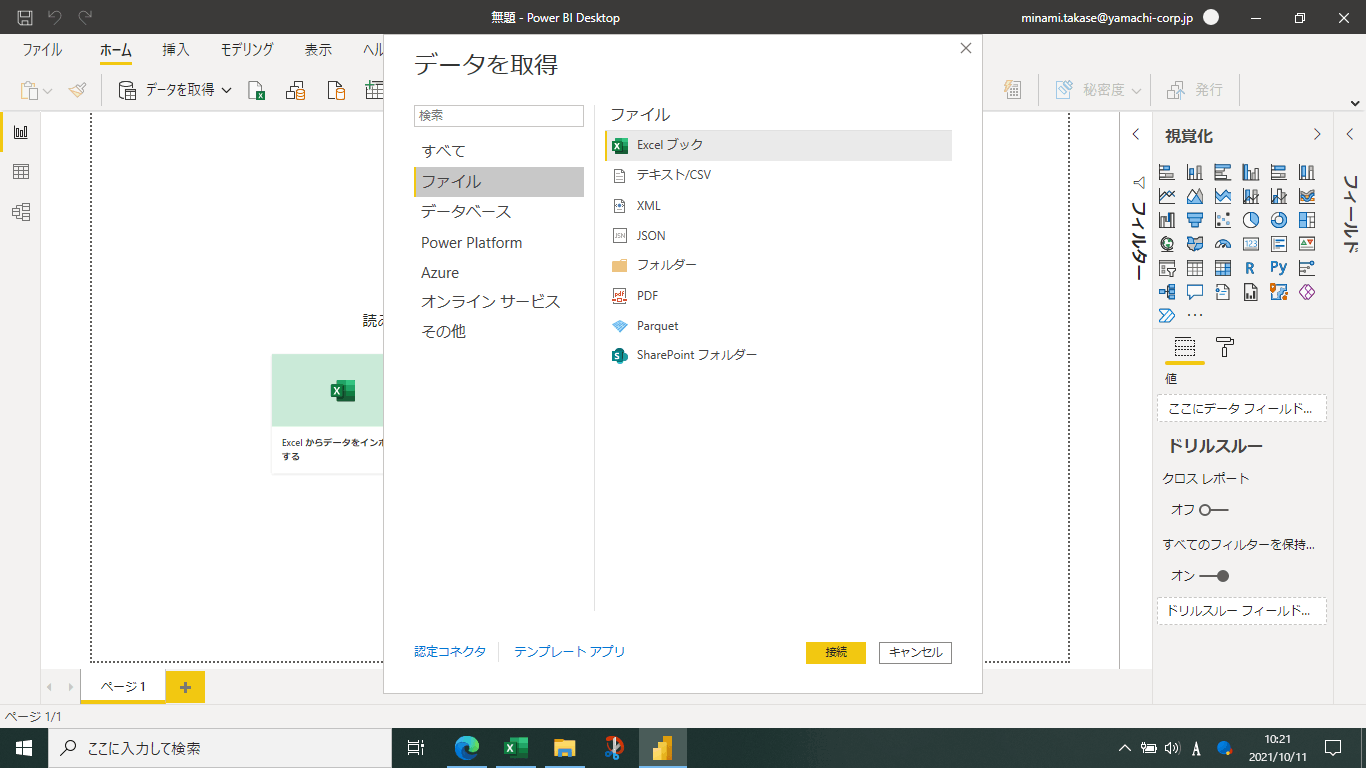Select the Power Automate visual
The image size is (1366, 768).
click(x=1167, y=316)
